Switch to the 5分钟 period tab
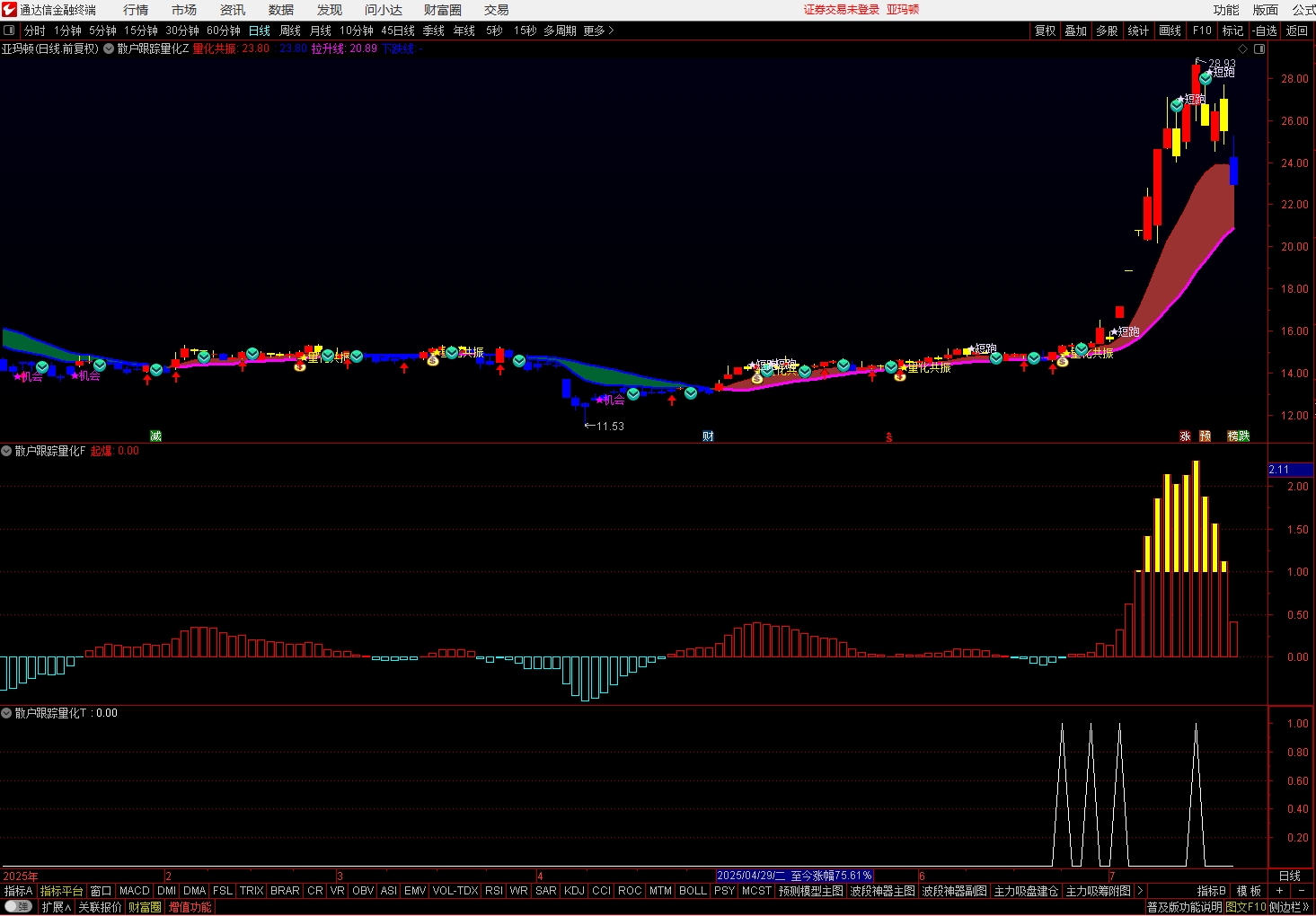The width and height of the screenshot is (1316, 916). pos(102,31)
